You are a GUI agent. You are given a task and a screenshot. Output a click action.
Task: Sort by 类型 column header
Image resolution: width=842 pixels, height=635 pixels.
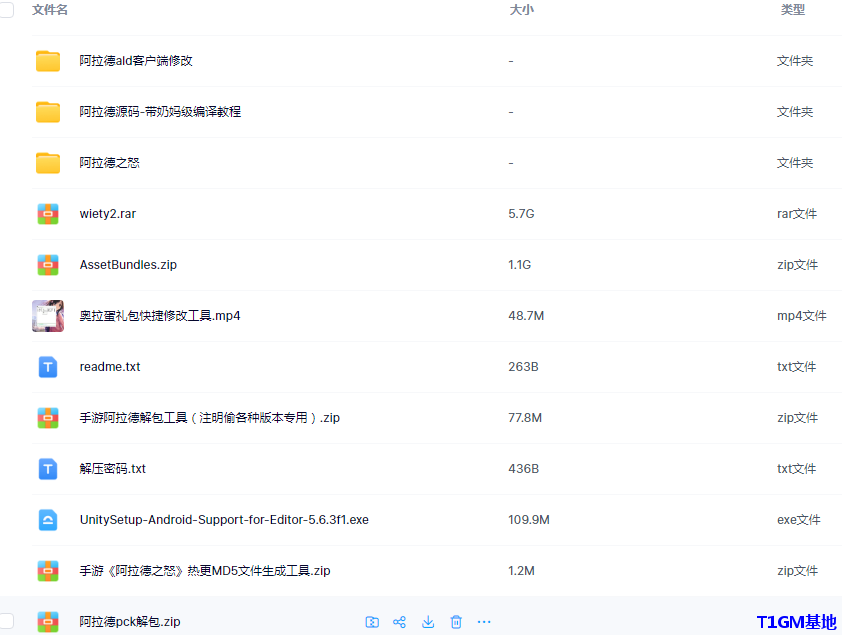point(793,10)
